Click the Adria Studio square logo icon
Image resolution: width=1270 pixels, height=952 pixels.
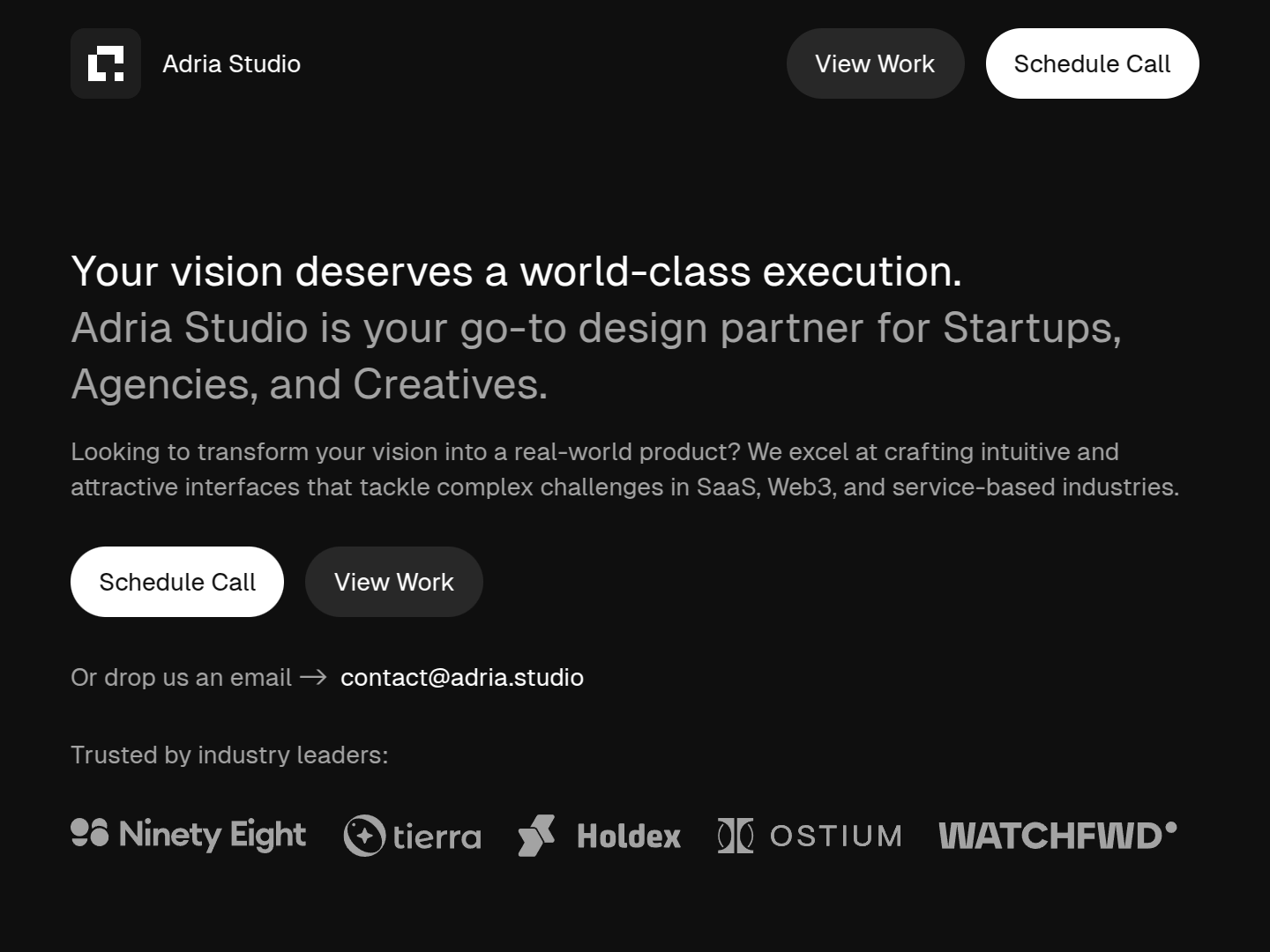(106, 63)
